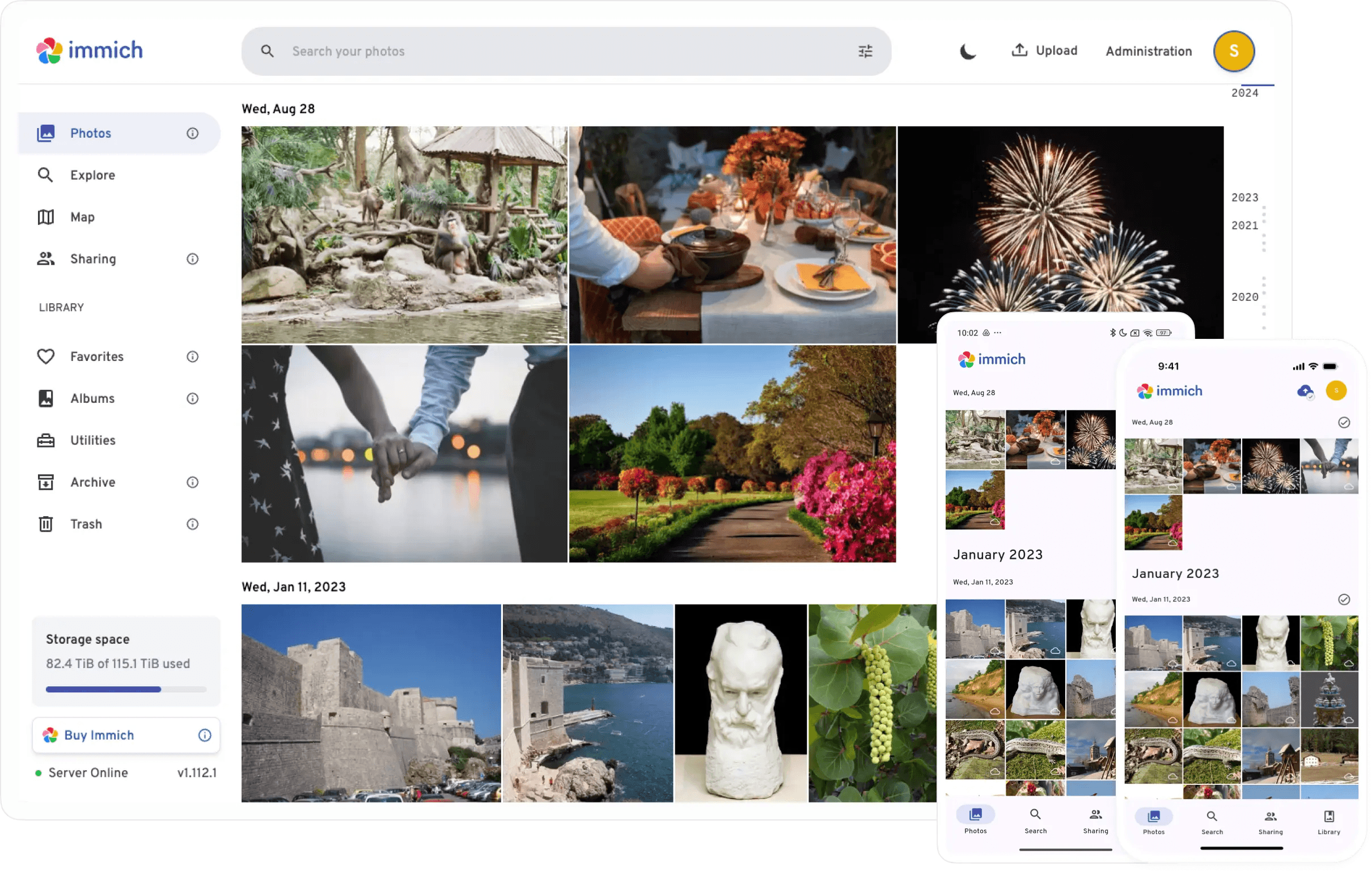Click the info icon beside Sharing
The width and height of the screenshot is (1372, 884).
click(x=192, y=259)
